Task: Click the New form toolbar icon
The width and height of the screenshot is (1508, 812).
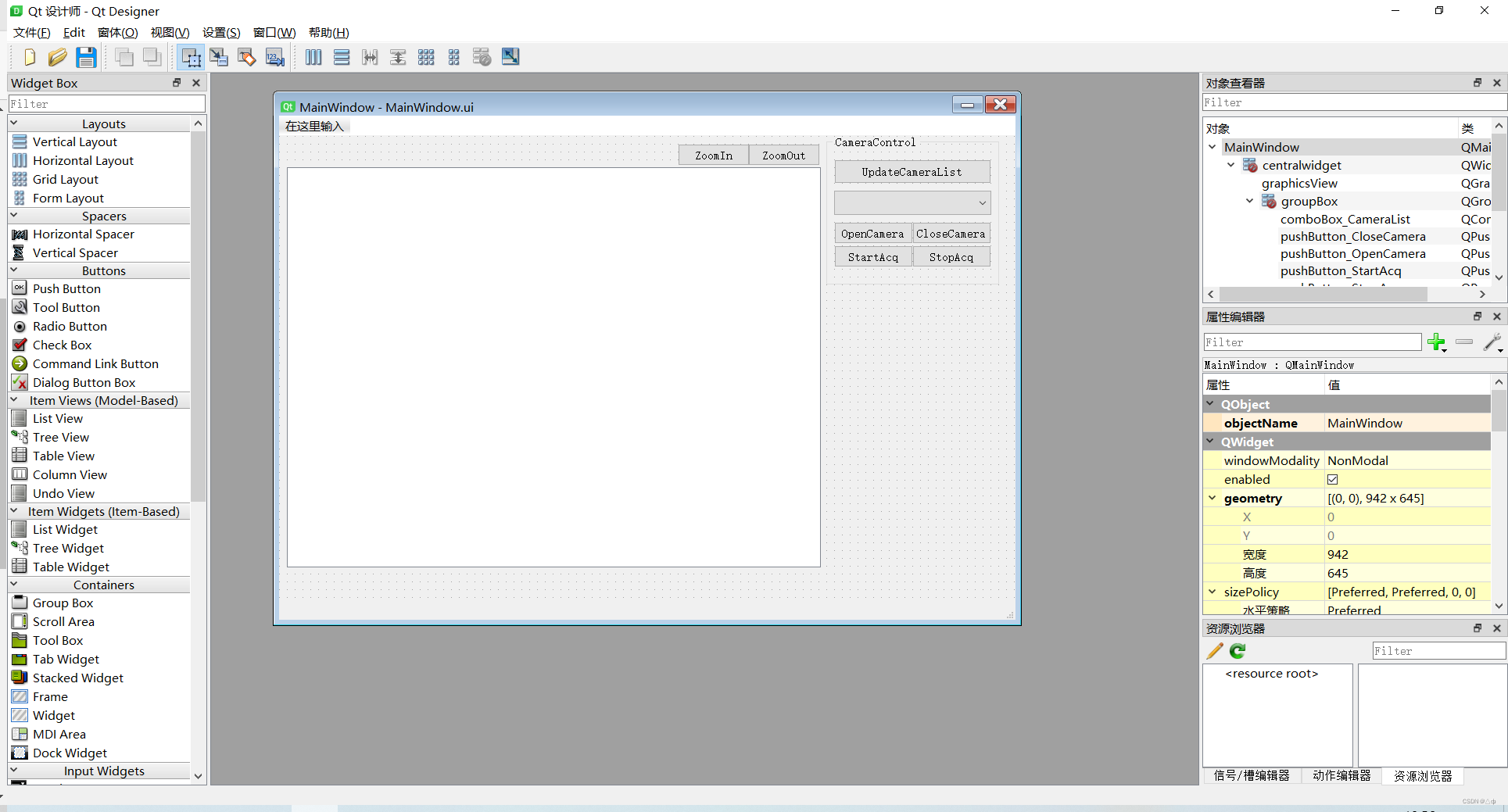Action: [x=29, y=57]
